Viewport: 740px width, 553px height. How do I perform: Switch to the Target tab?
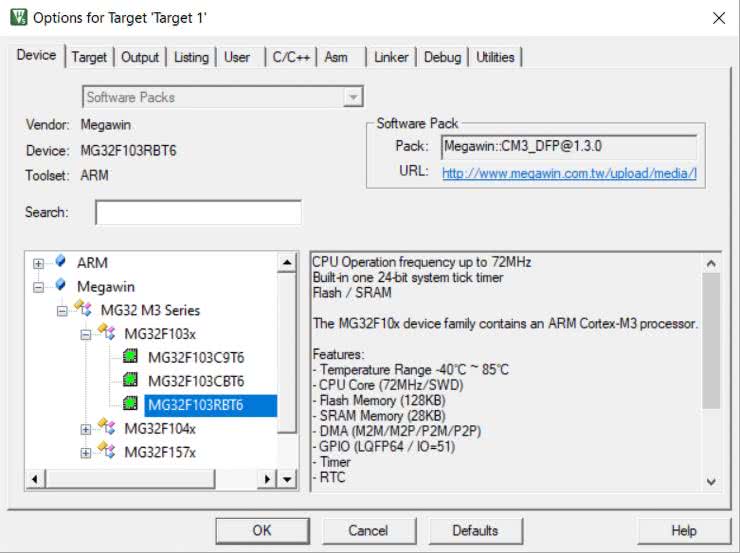(89, 57)
